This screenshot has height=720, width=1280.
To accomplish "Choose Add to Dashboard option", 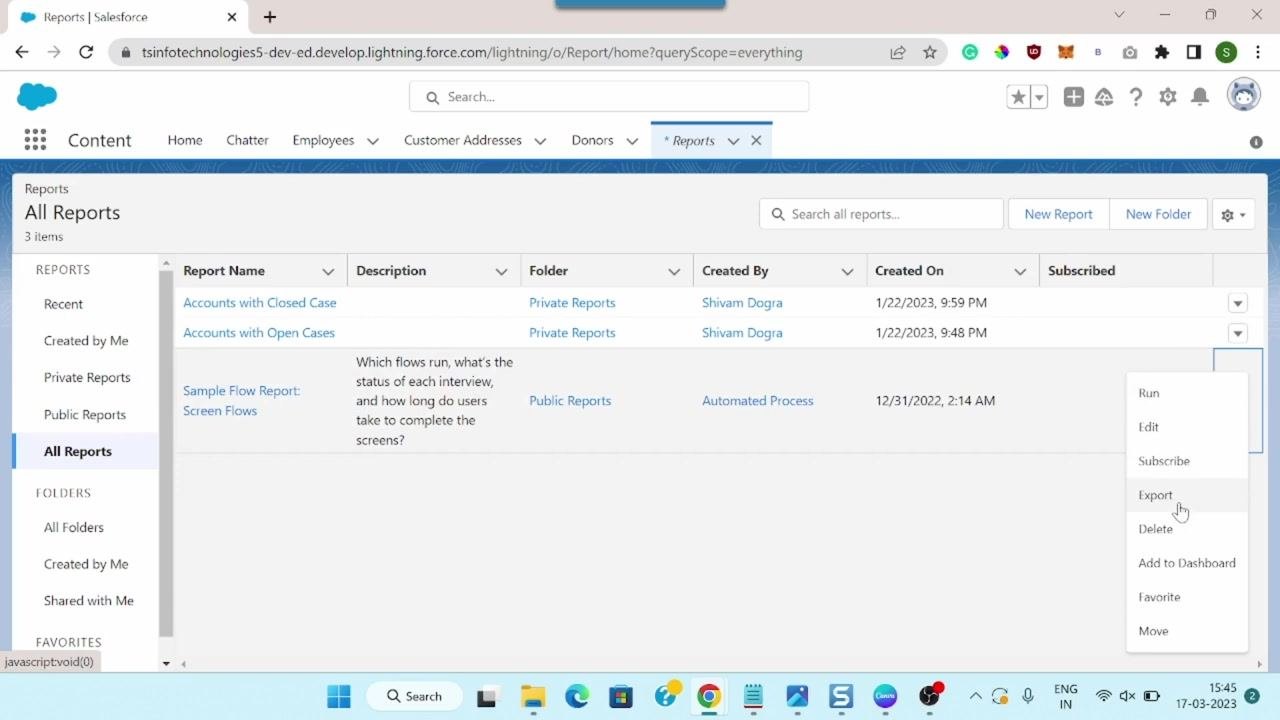I will [1187, 563].
